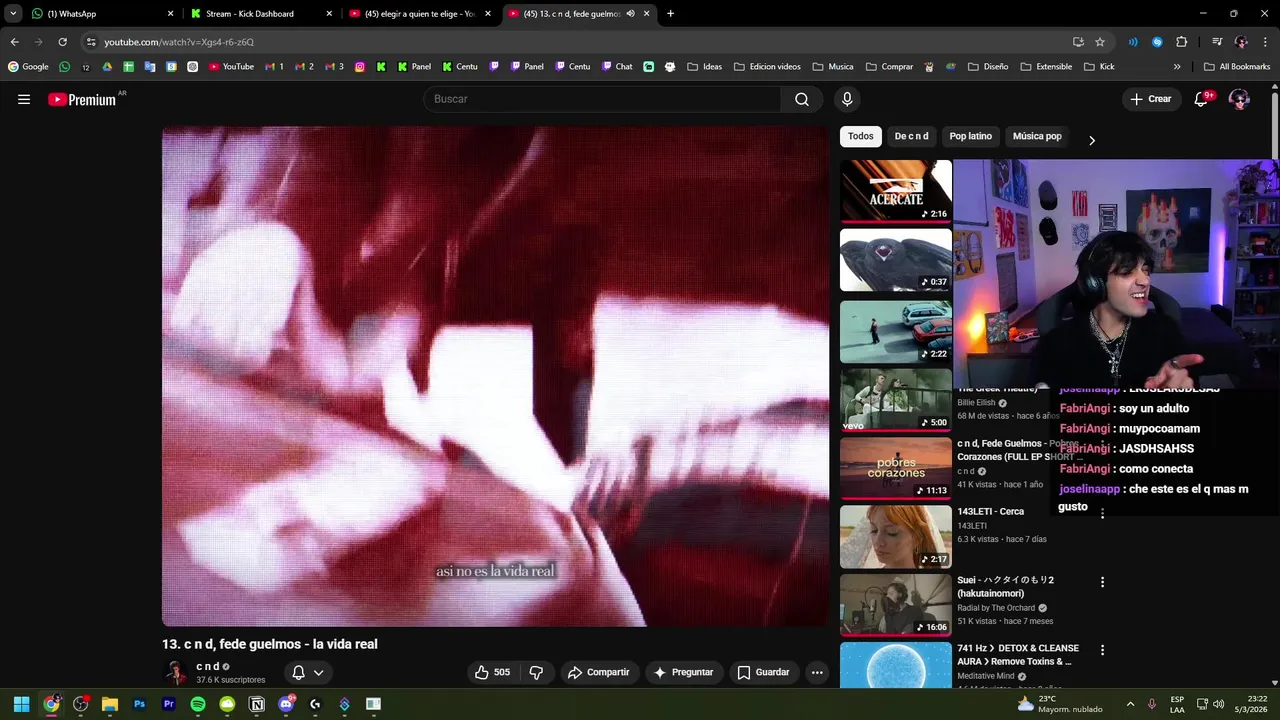This screenshot has height=720, width=1280.
Task: Open the YouTube guide hamburger menu
Action: click(24, 99)
